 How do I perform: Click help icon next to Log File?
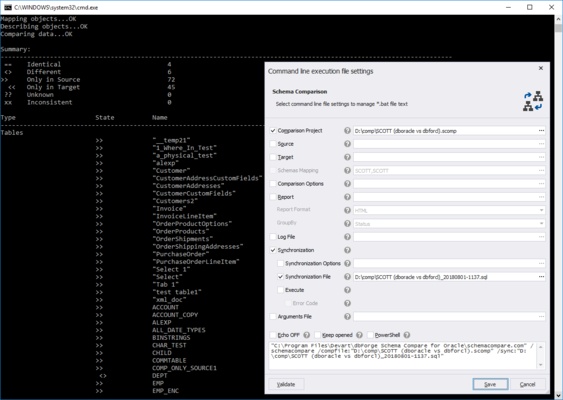point(347,237)
